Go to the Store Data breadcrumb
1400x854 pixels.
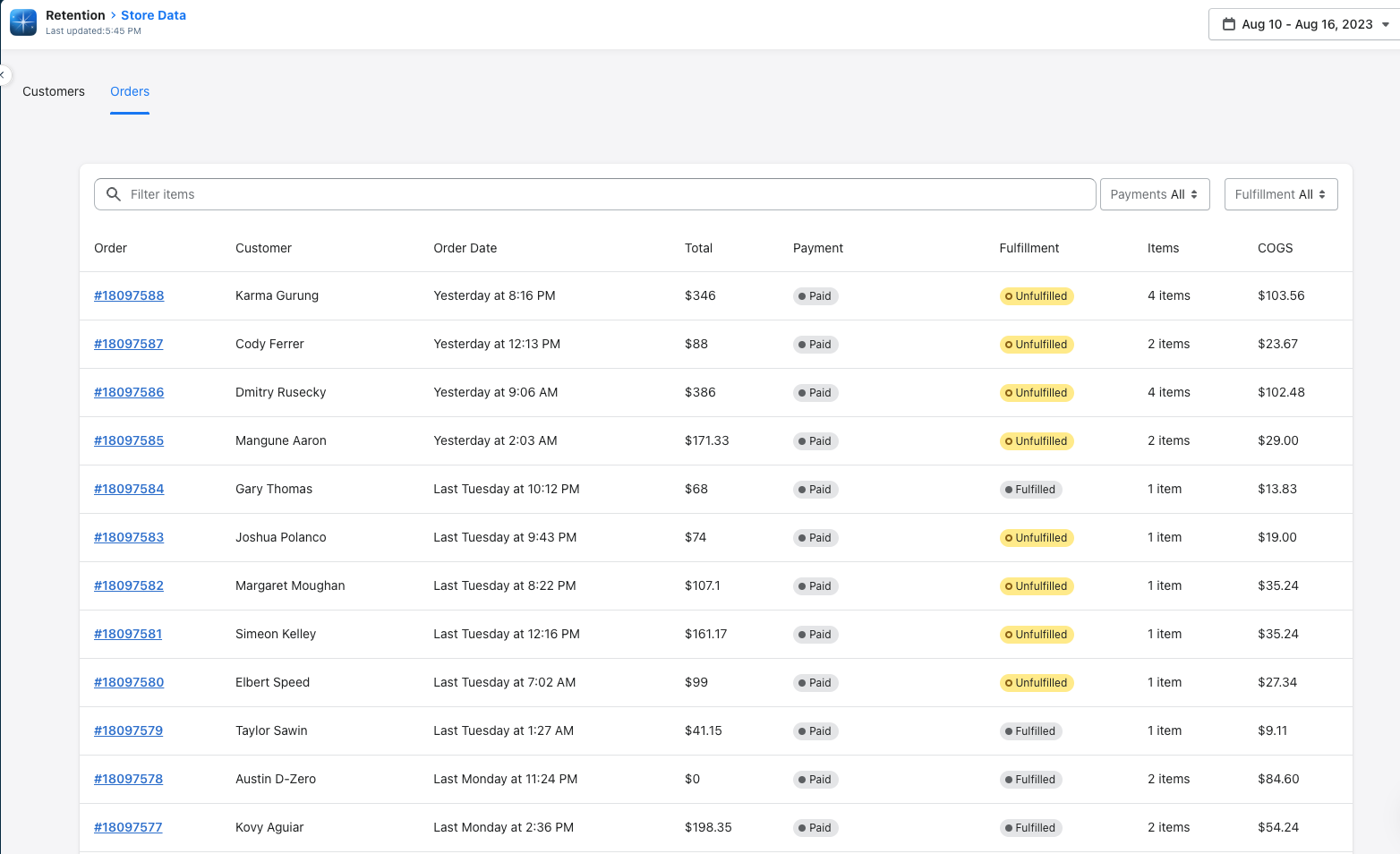point(154,15)
